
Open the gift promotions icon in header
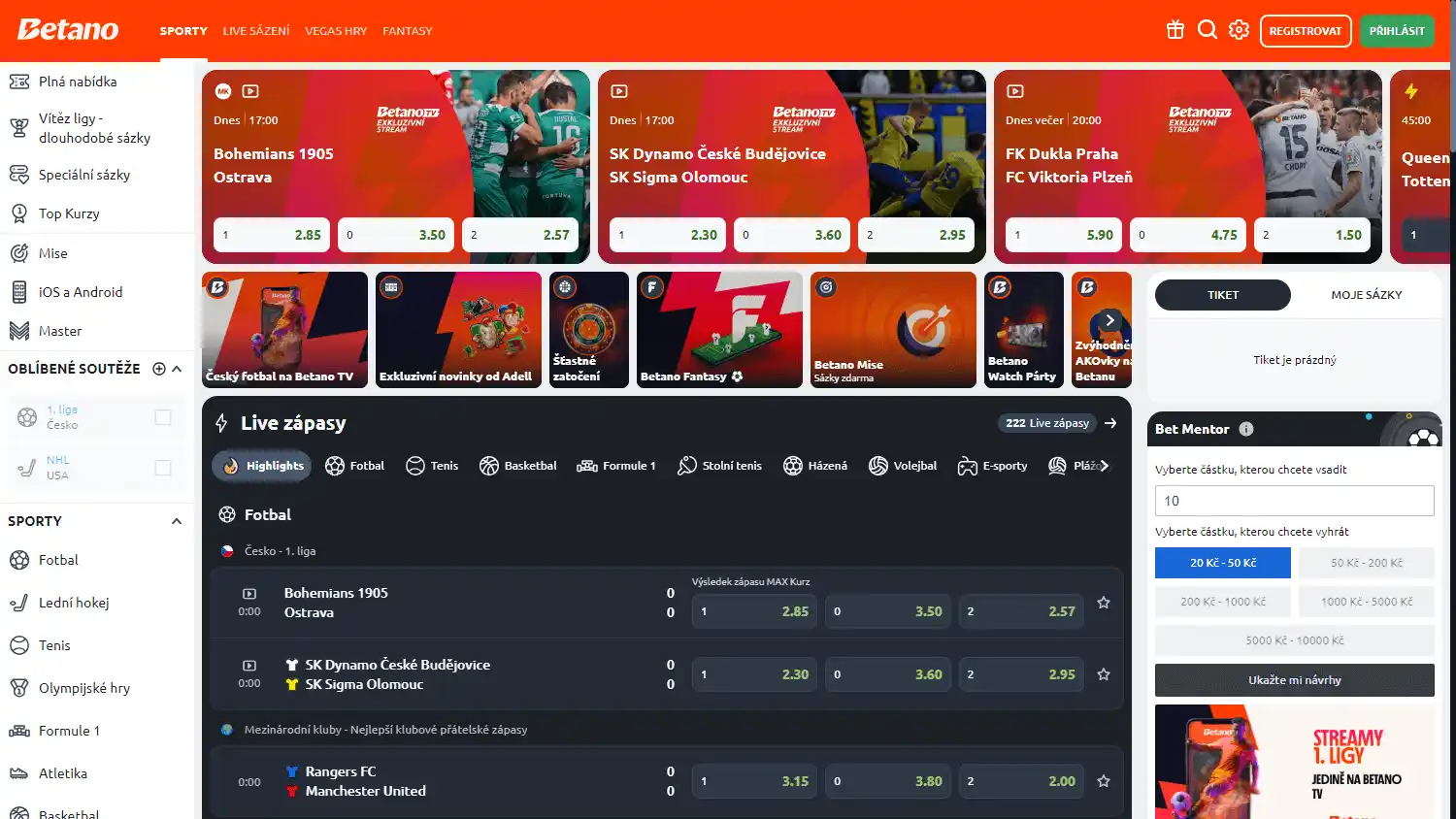coord(1175,30)
